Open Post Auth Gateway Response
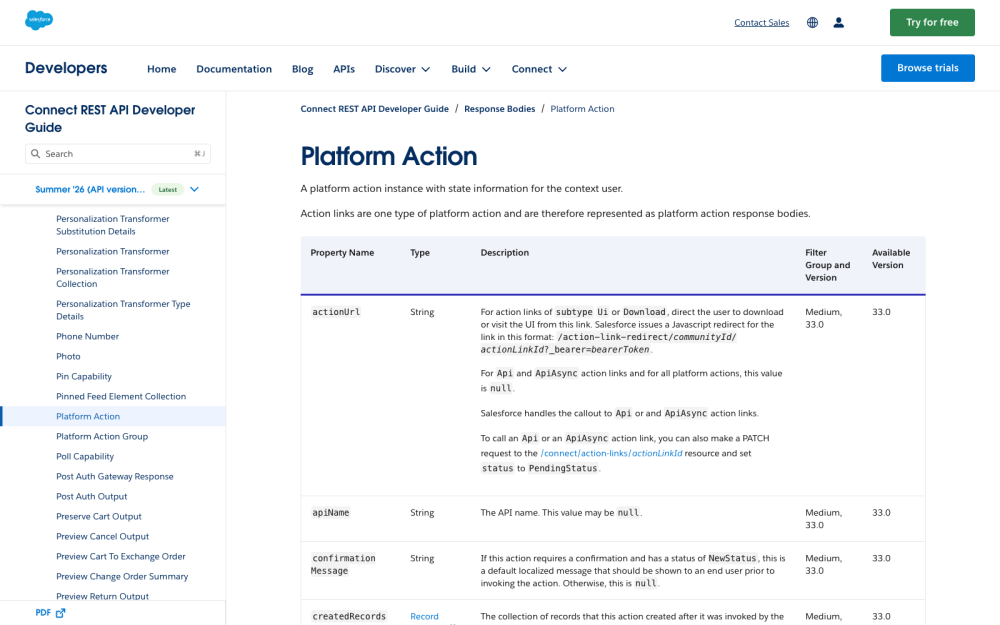Image resolution: width=1000 pixels, height=625 pixels. (x=115, y=476)
